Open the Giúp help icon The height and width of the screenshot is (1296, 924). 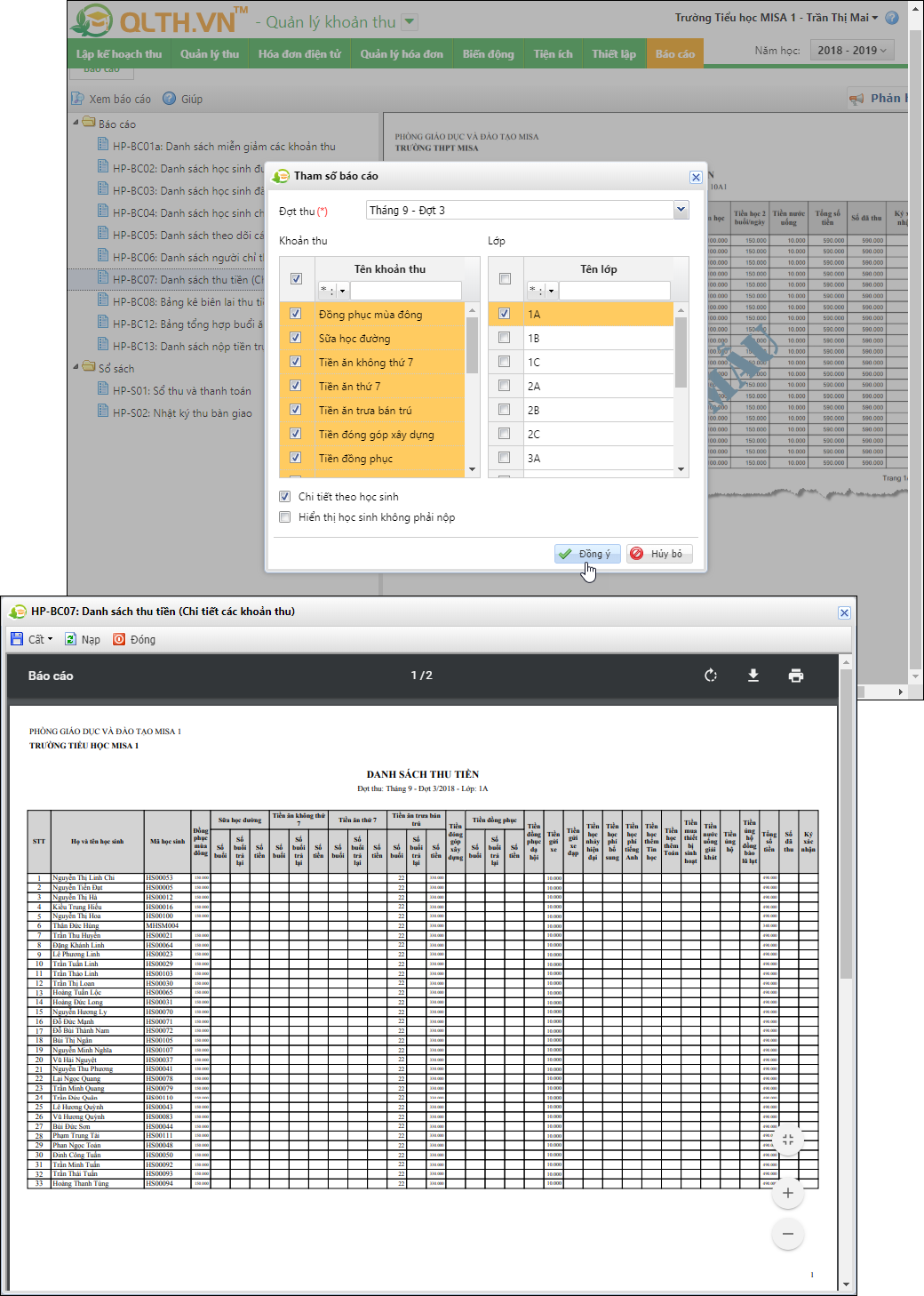tap(169, 99)
